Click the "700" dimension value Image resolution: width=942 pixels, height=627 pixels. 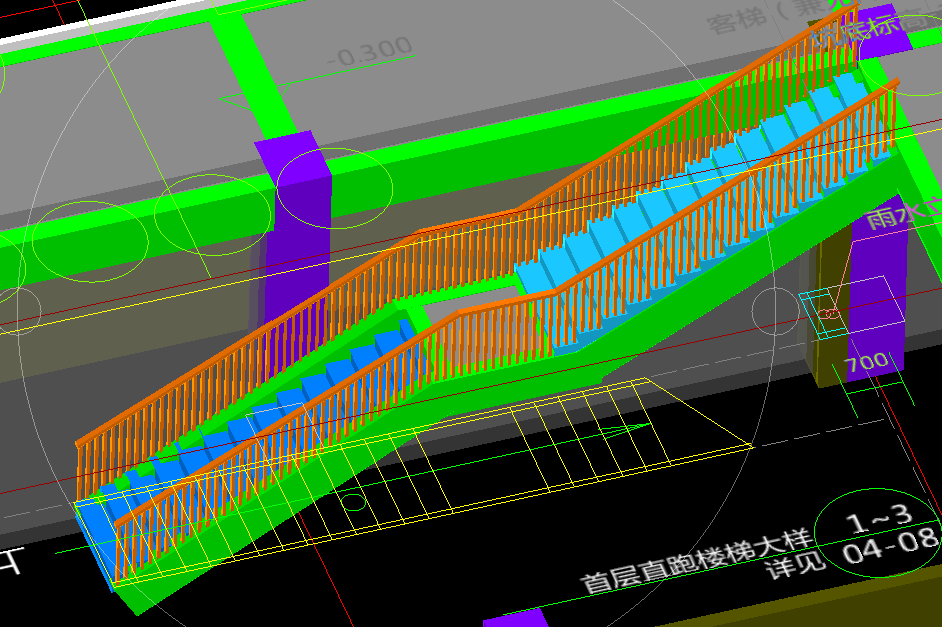[x=866, y=362]
